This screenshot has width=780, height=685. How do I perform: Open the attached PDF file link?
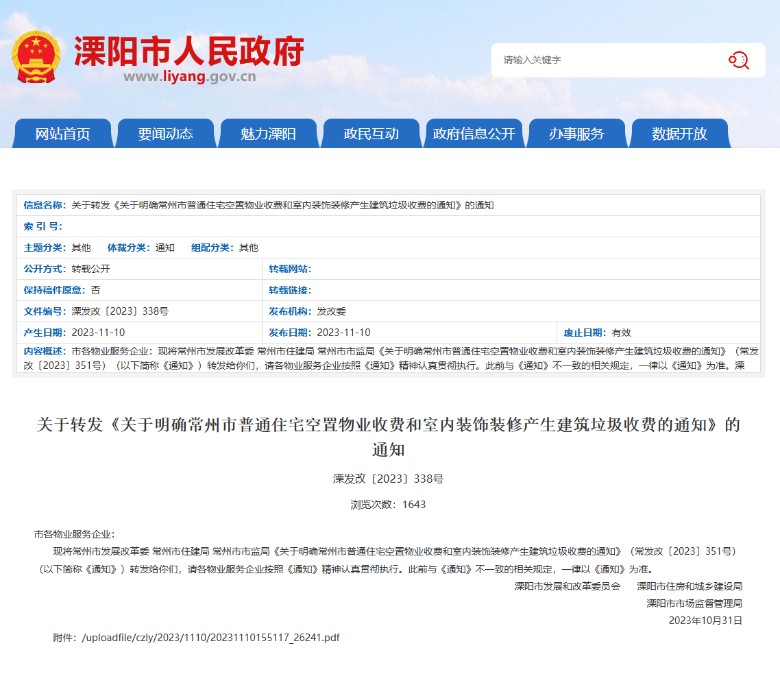tap(210, 637)
